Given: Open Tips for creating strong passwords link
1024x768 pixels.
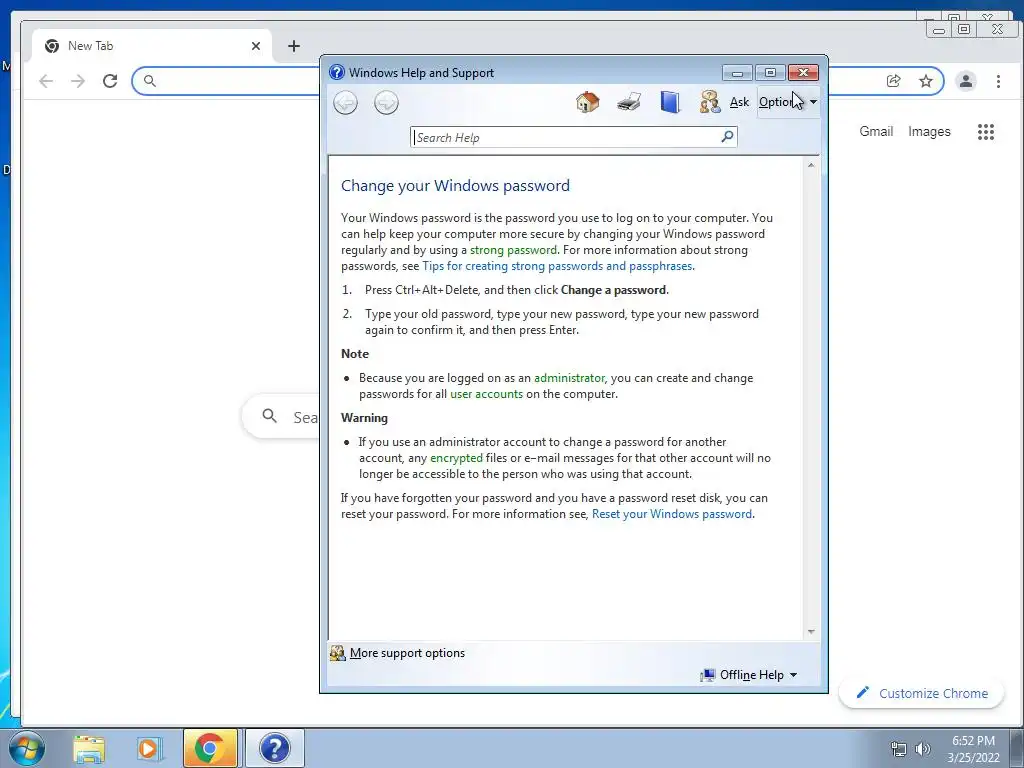Looking at the screenshot, I should tap(557, 266).
